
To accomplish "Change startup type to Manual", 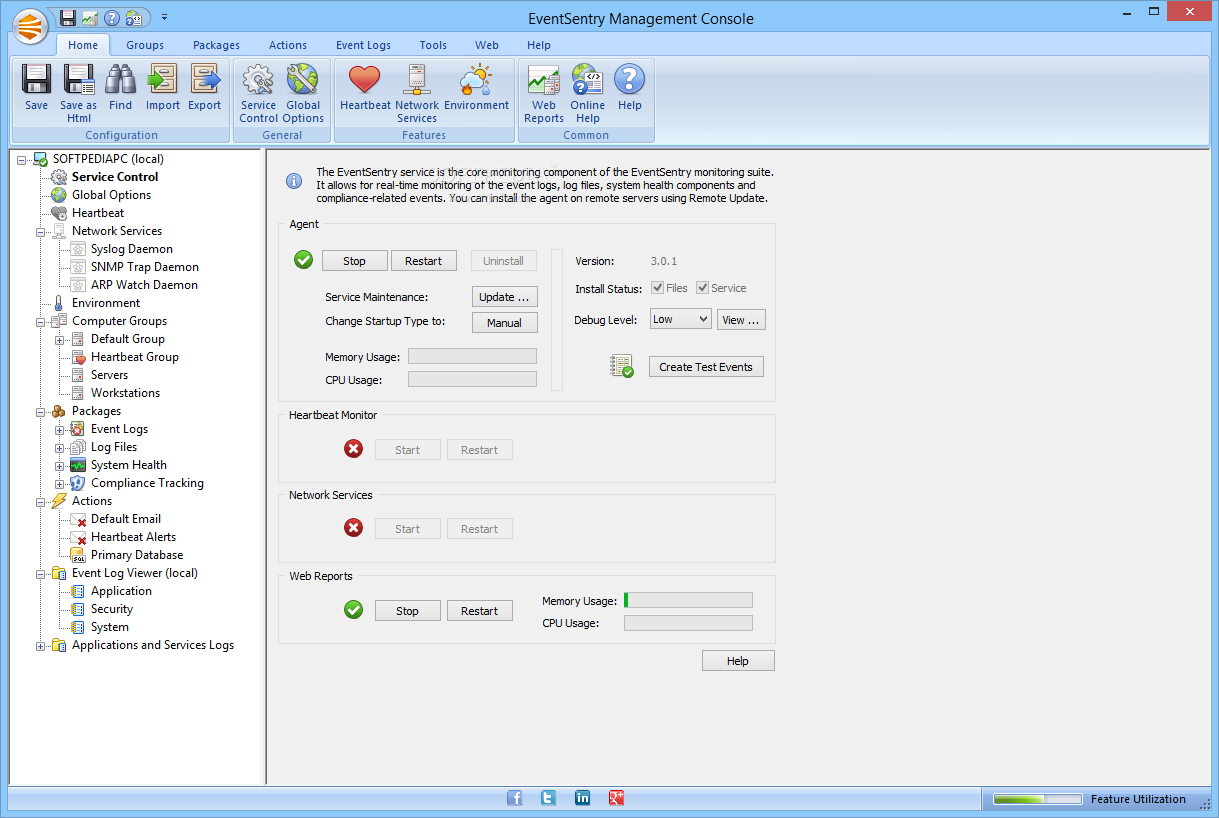I will [x=504, y=323].
